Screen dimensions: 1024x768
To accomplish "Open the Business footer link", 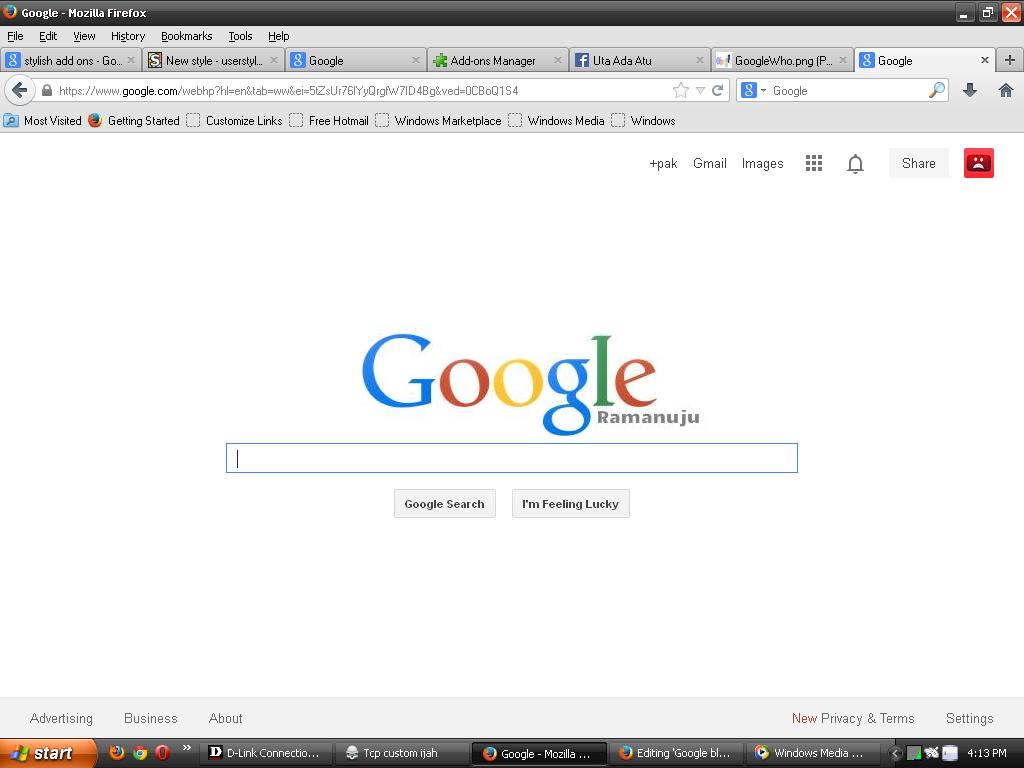I will click(x=151, y=718).
